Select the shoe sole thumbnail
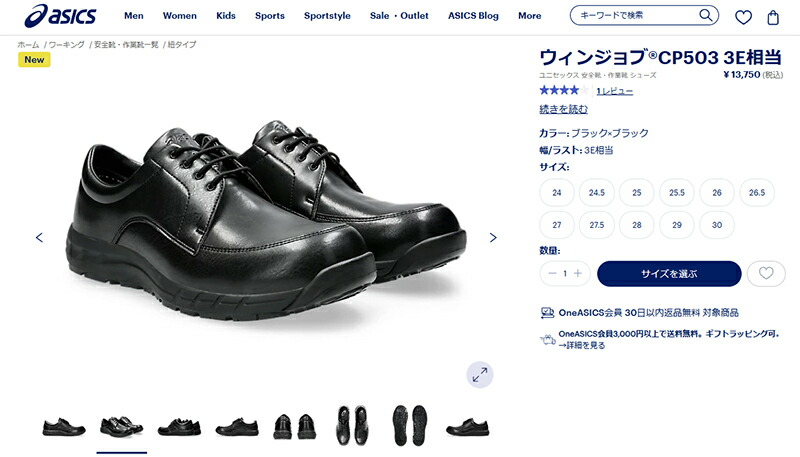 (x=410, y=424)
